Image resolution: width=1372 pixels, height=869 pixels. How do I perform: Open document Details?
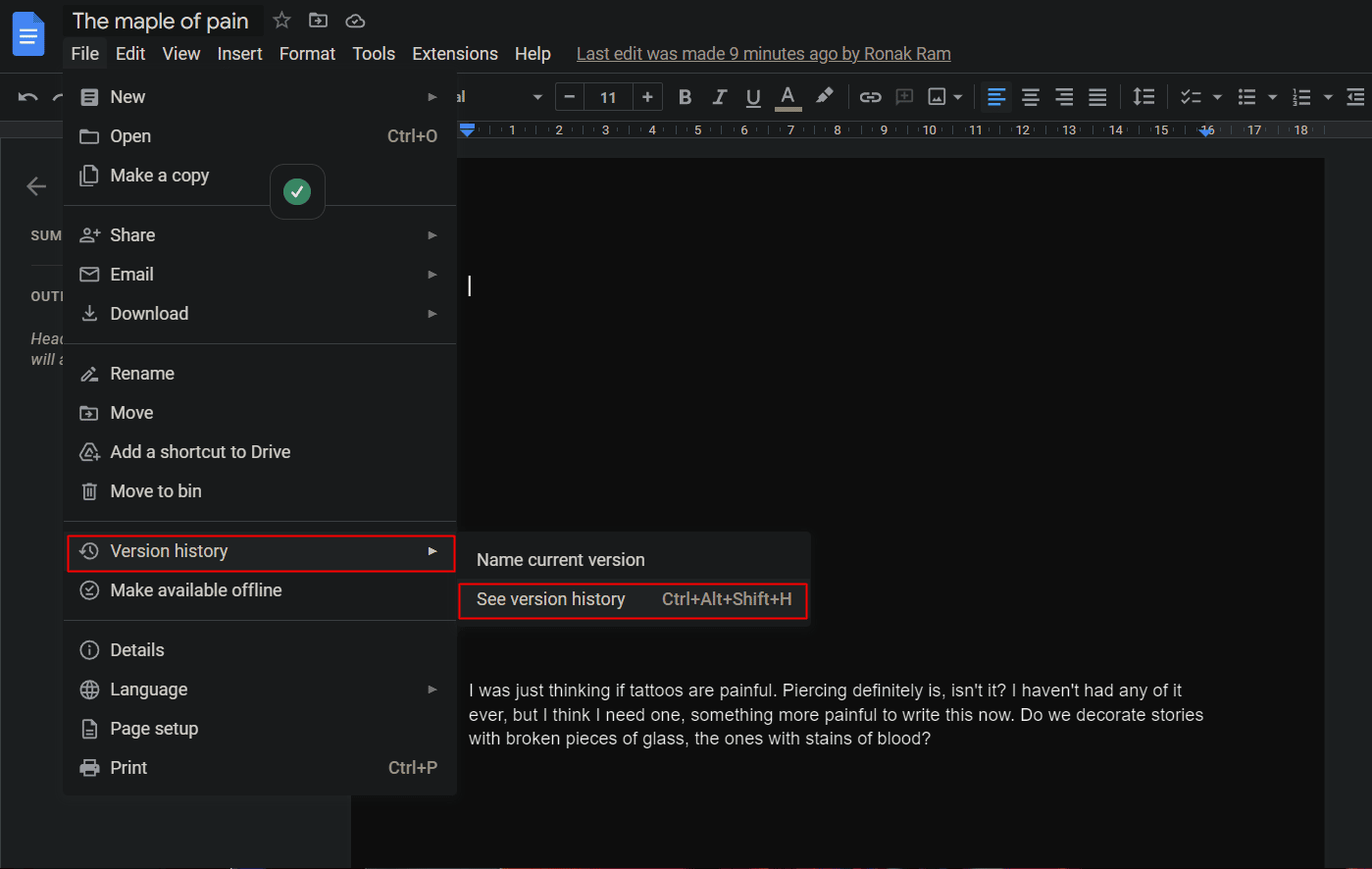260,650
